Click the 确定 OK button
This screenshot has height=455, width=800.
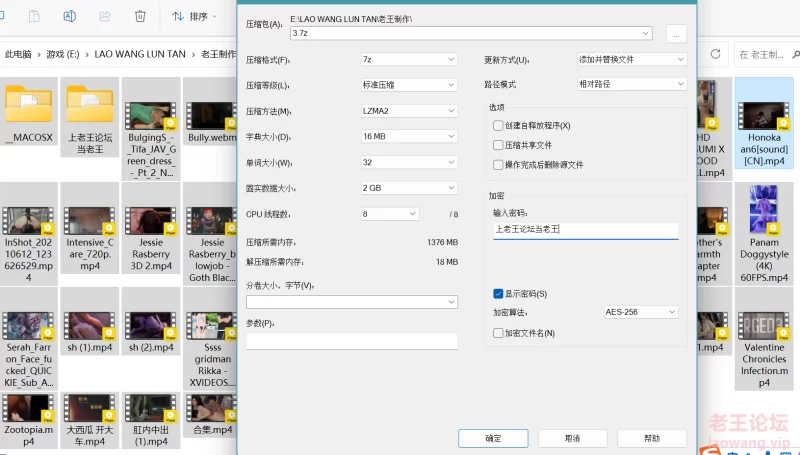point(493,438)
